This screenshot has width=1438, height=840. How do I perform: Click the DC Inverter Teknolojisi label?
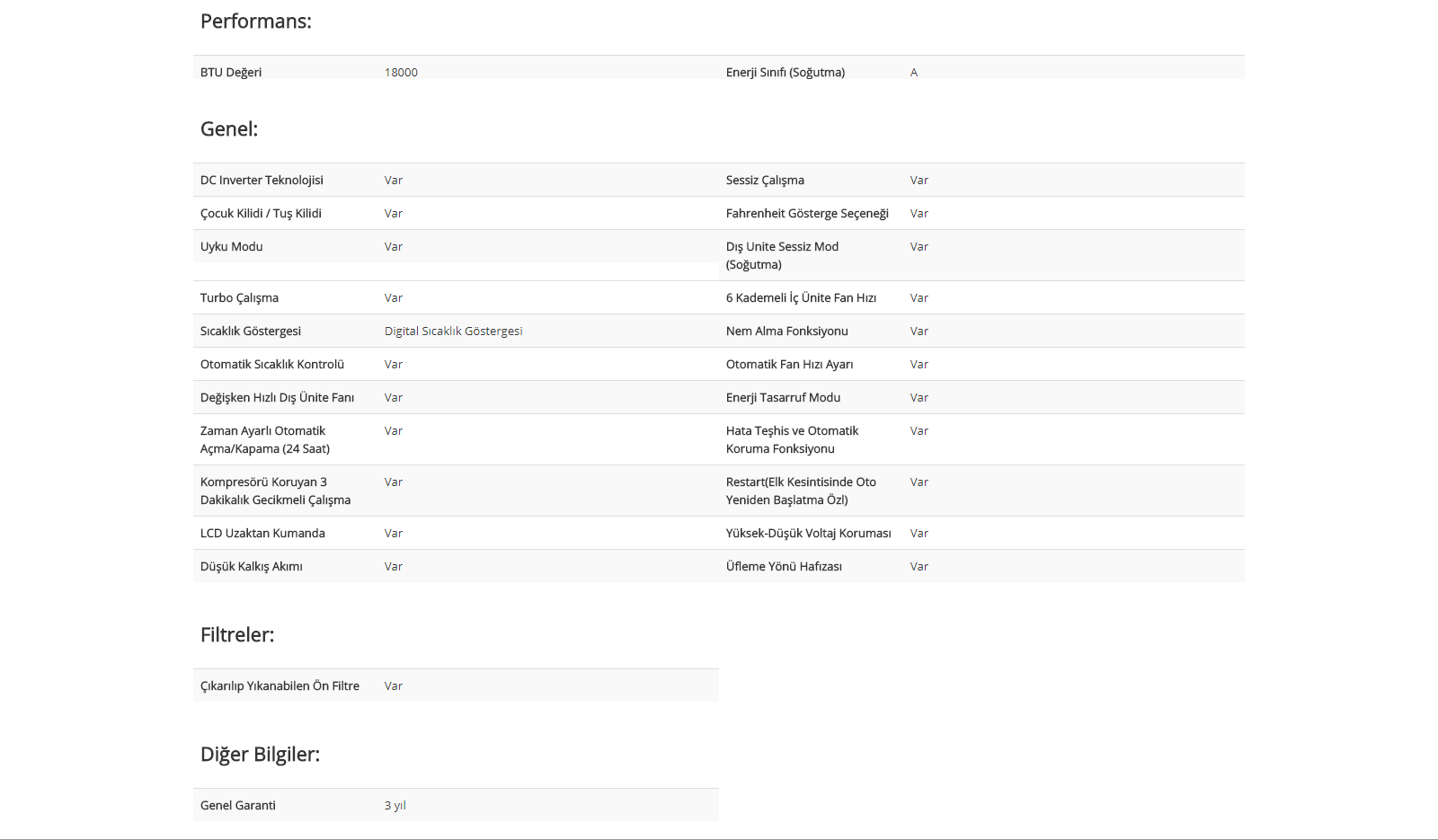coord(262,180)
